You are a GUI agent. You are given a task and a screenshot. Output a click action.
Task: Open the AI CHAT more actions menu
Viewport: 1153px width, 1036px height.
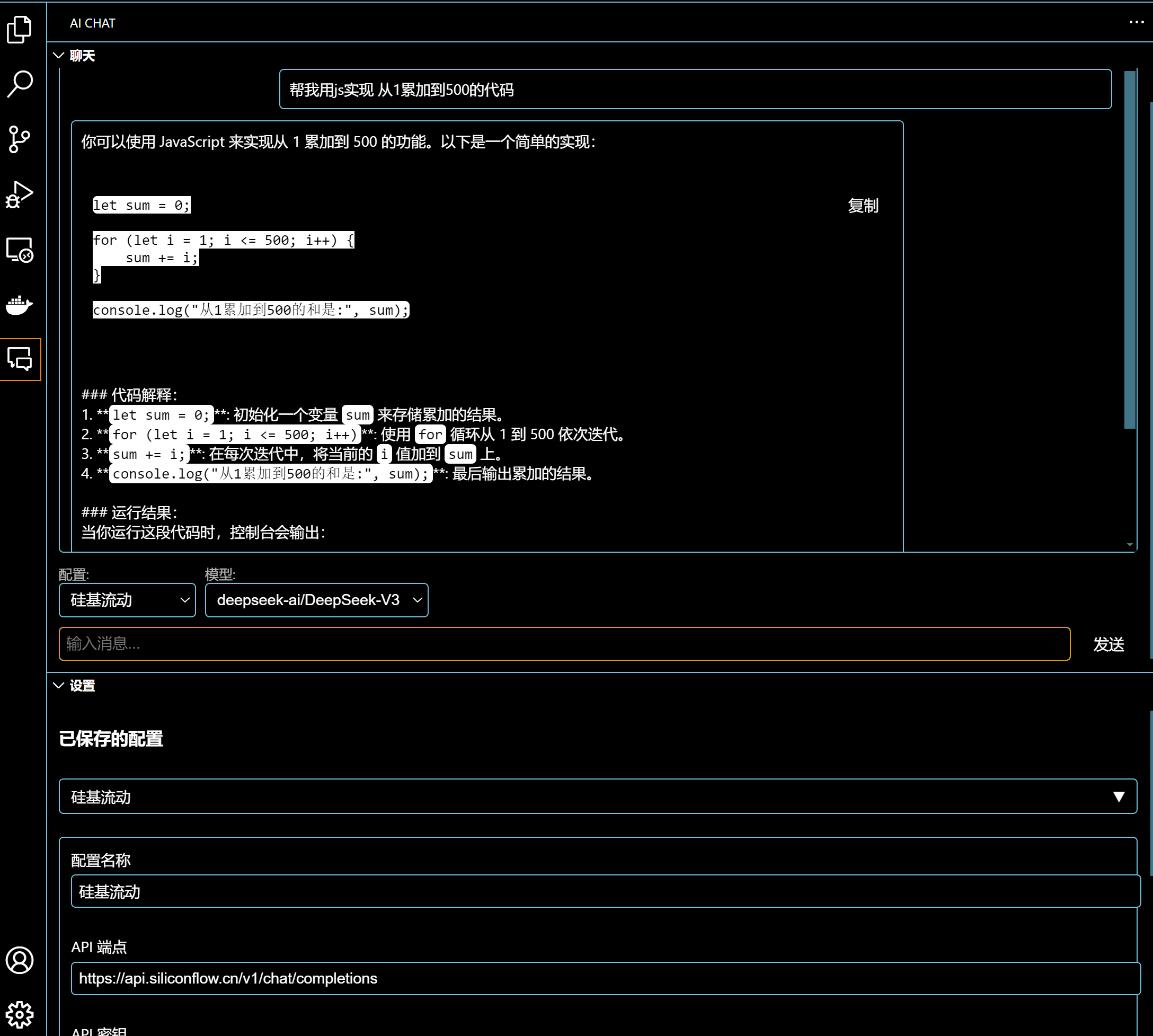click(x=1136, y=22)
